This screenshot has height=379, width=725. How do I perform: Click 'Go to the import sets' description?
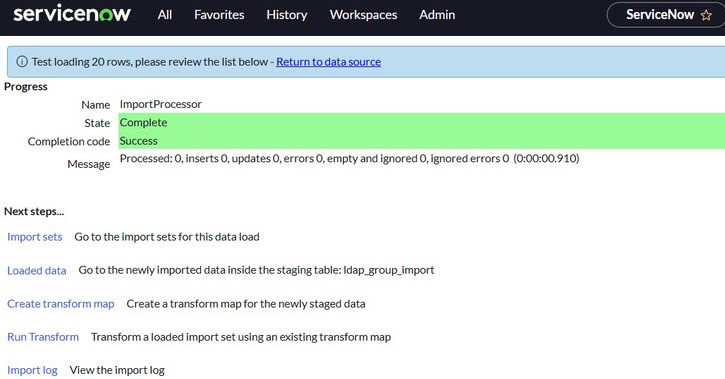[x=167, y=237]
